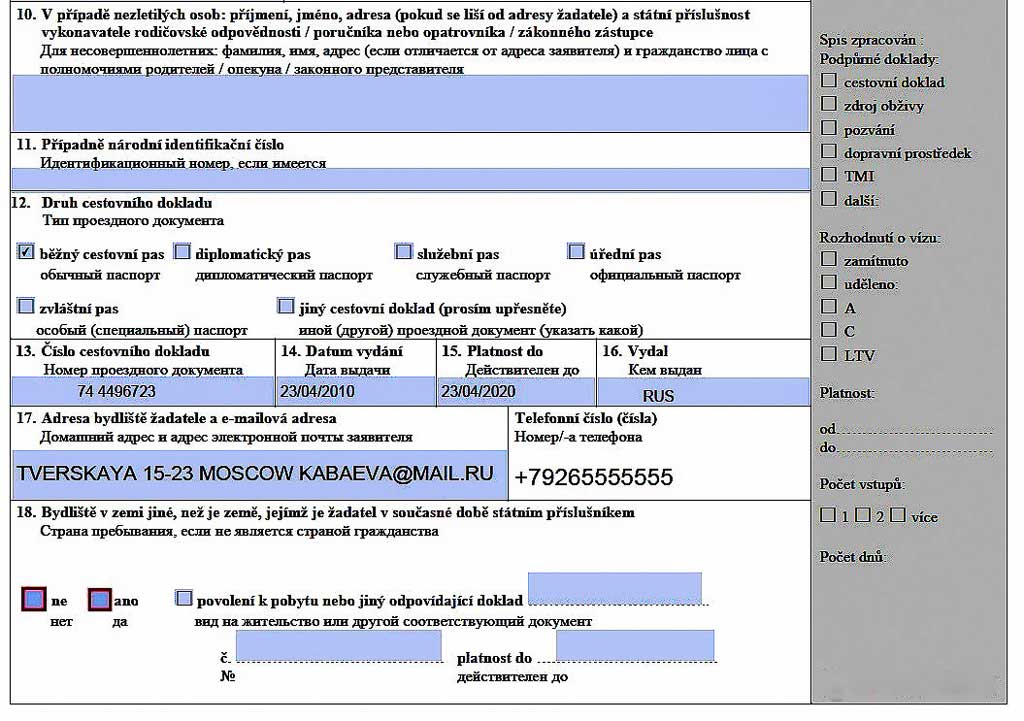This screenshot has width=1024, height=721.
Task: Click the '18. Bydliště v zemi jiné' heading
Action: pyautogui.click(x=325, y=513)
